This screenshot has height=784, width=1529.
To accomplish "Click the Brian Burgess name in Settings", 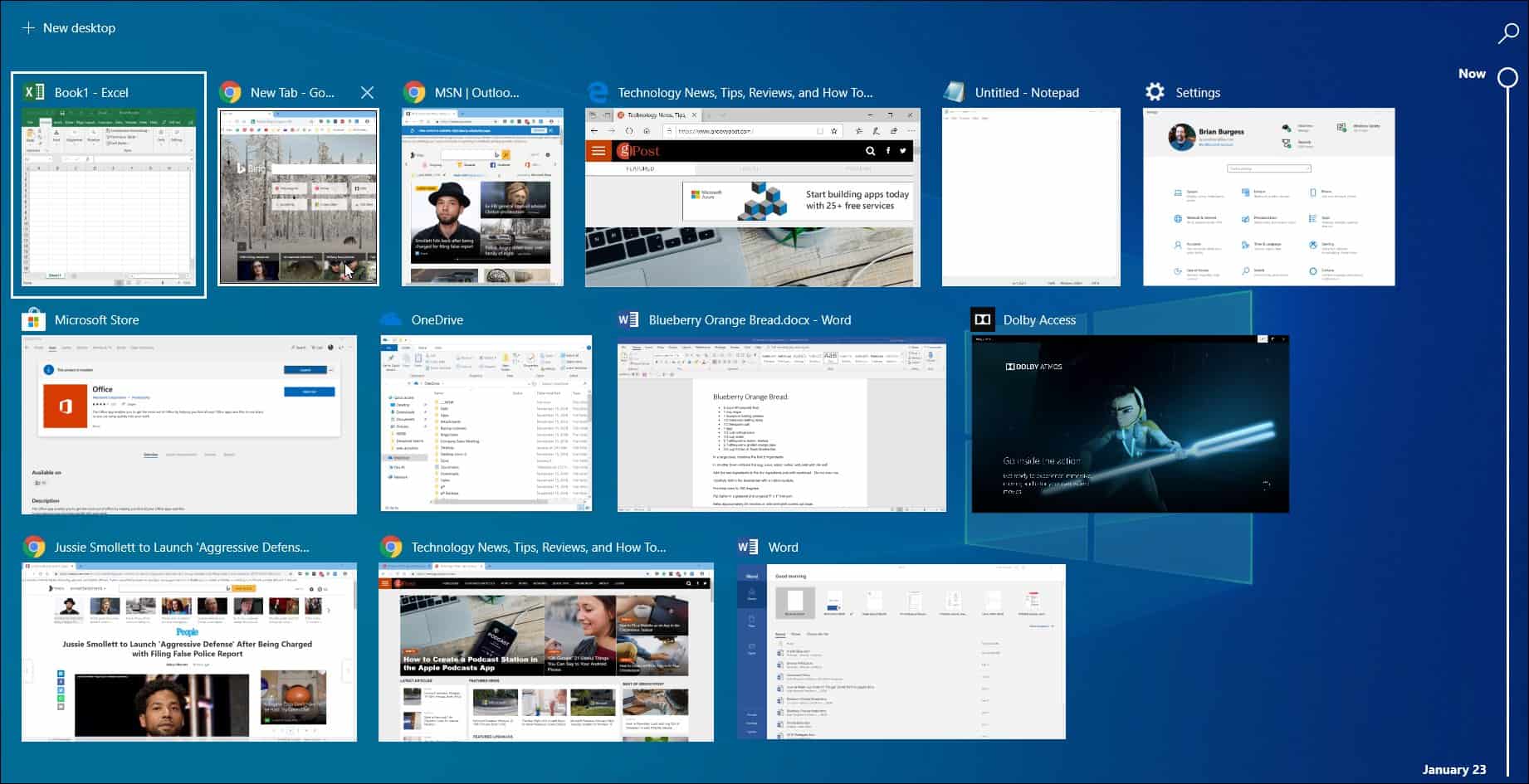I will tap(1221, 131).
